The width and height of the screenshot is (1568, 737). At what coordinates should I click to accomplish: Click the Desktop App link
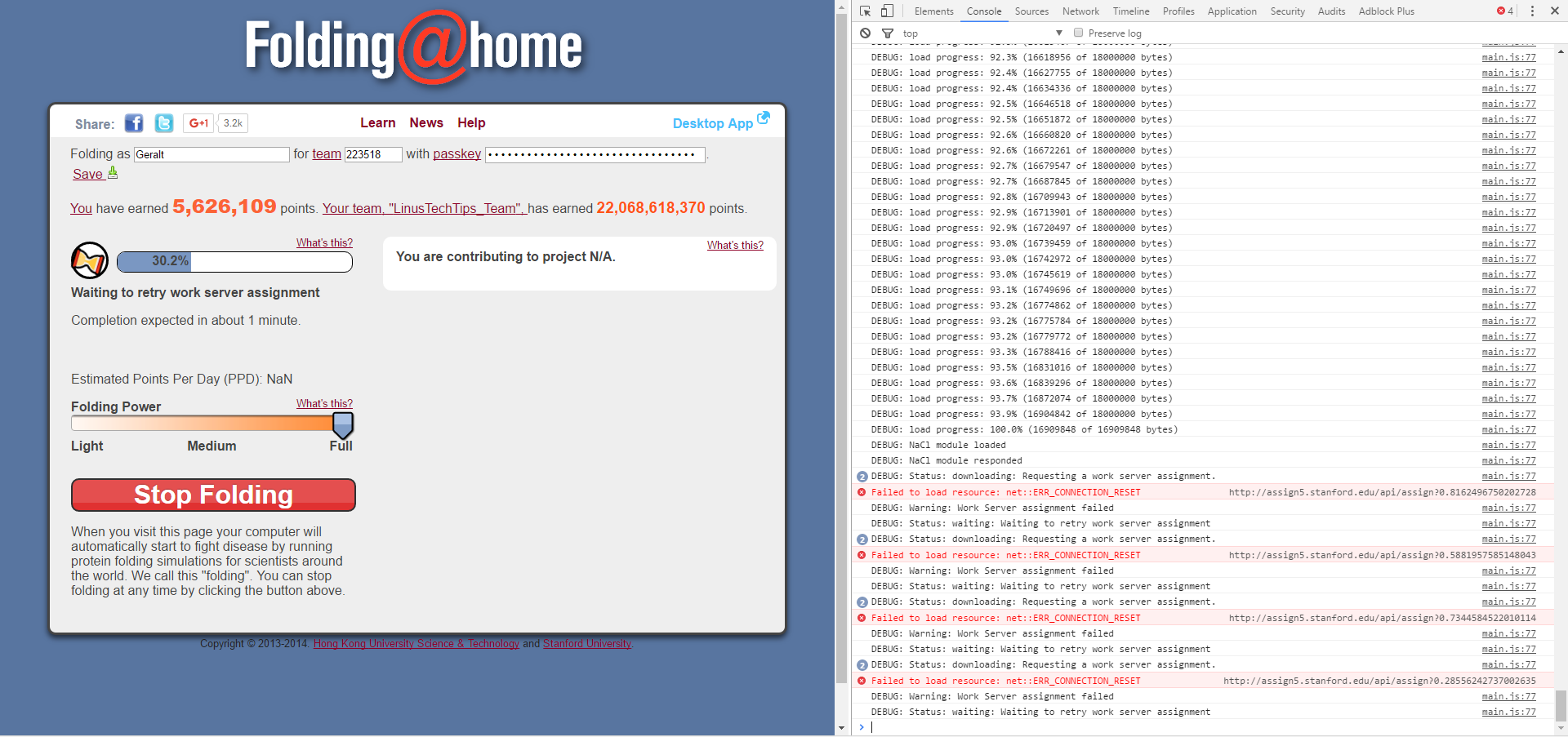click(713, 124)
